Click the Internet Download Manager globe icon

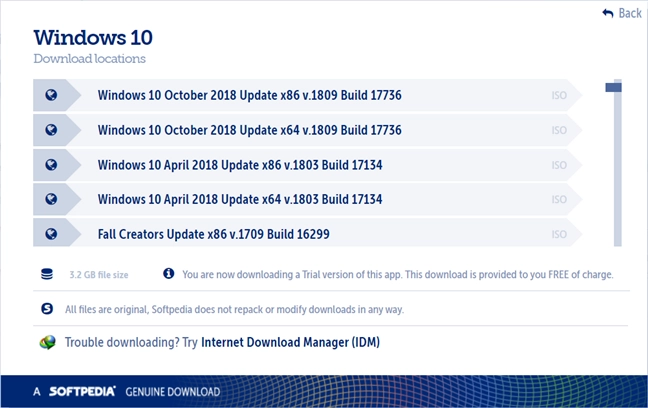pyautogui.click(x=48, y=342)
